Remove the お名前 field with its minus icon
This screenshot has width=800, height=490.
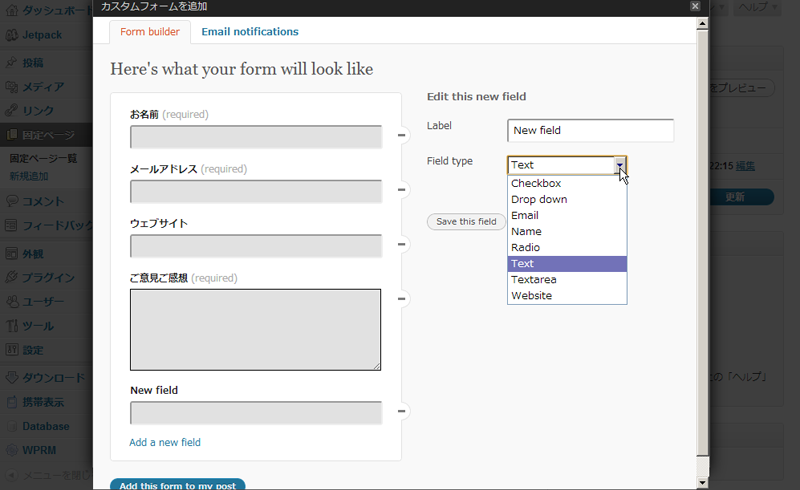(x=402, y=135)
